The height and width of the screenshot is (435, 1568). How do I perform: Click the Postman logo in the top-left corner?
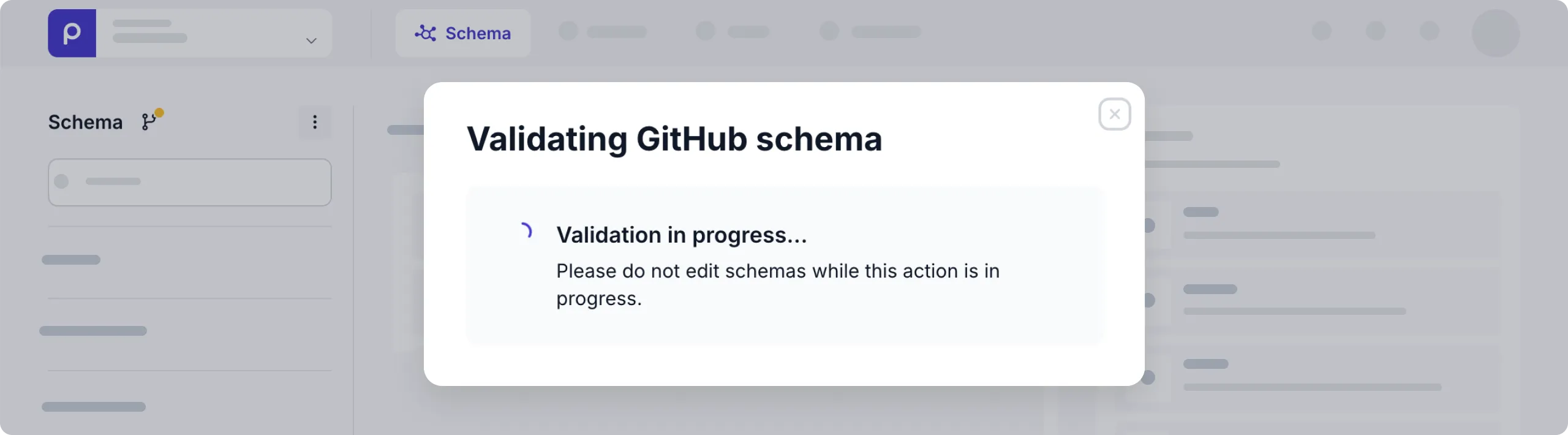pyautogui.click(x=72, y=33)
